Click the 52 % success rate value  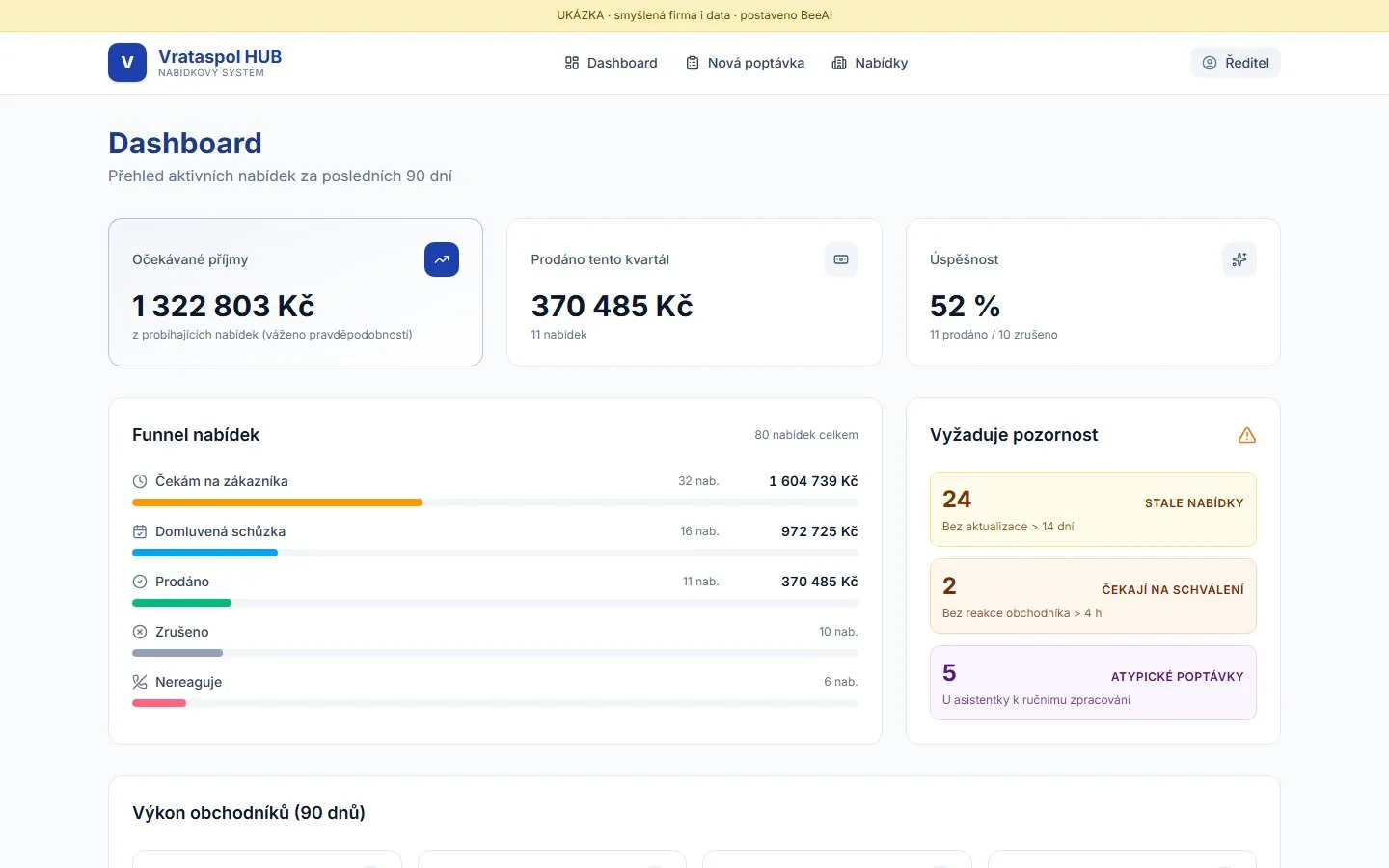pos(965,306)
